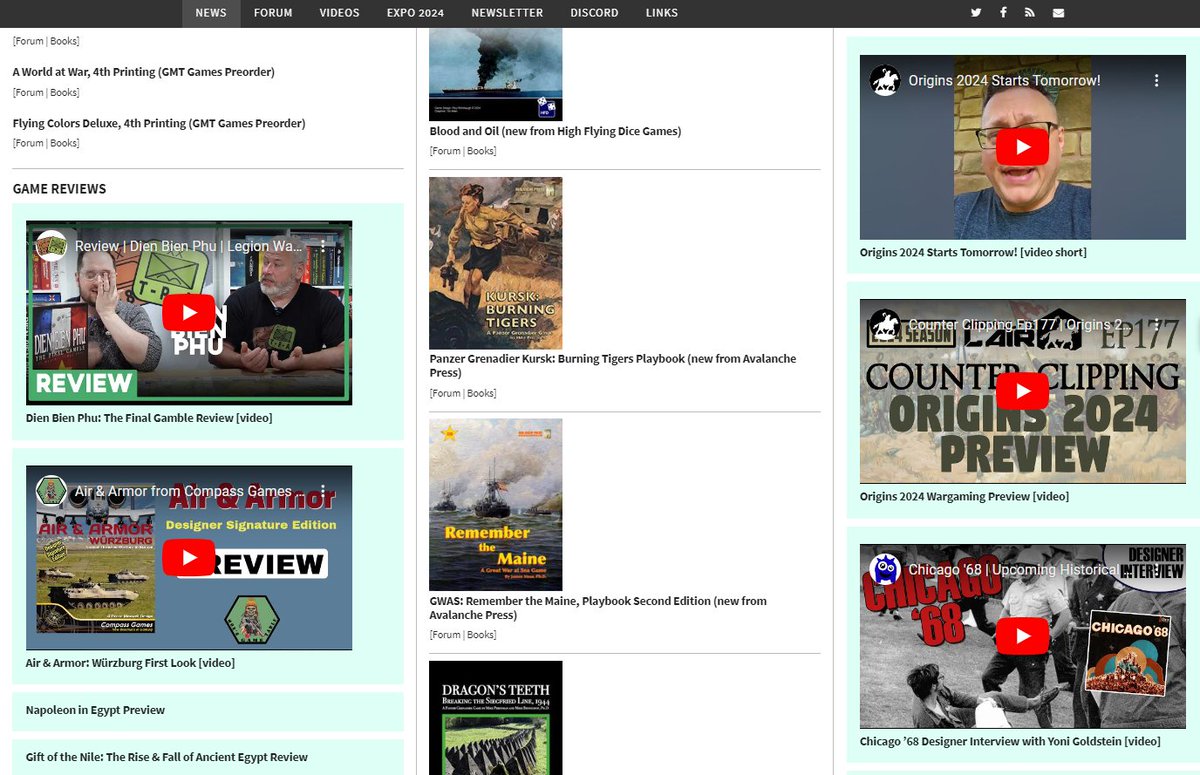
Task: Switch to the NEWS tab
Action: [210, 13]
